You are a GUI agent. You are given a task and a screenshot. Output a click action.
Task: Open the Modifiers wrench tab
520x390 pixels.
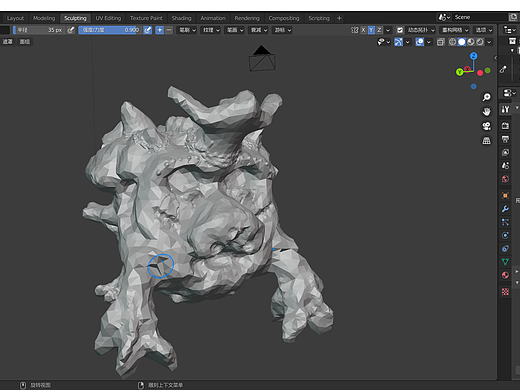point(505,209)
